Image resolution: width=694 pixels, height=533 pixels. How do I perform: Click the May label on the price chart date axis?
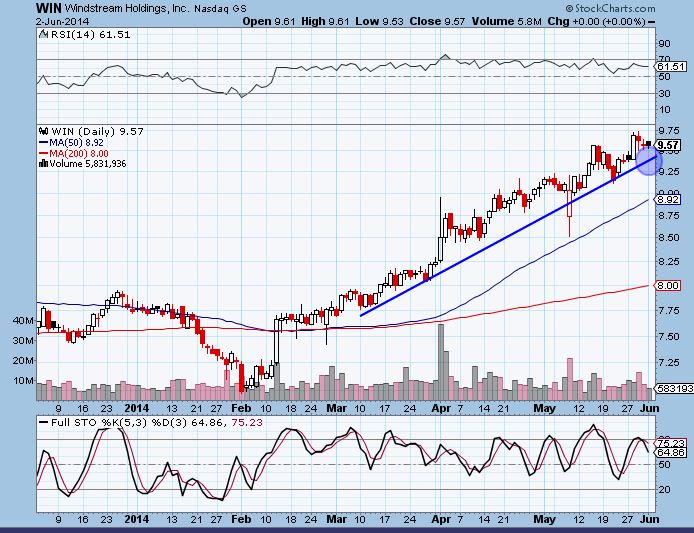click(544, 408)
